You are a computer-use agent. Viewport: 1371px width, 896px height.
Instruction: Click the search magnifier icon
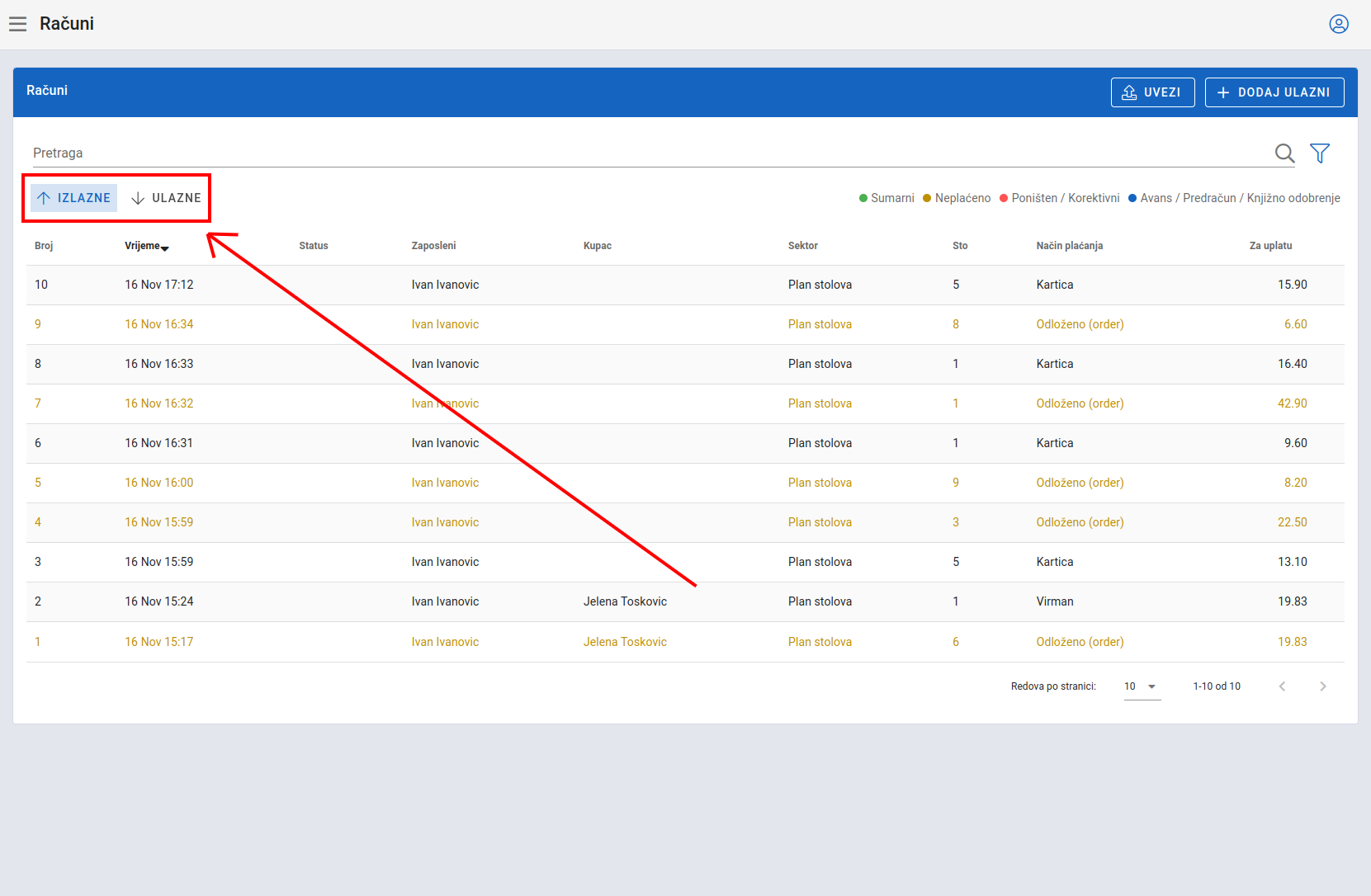click(1284, 153)
